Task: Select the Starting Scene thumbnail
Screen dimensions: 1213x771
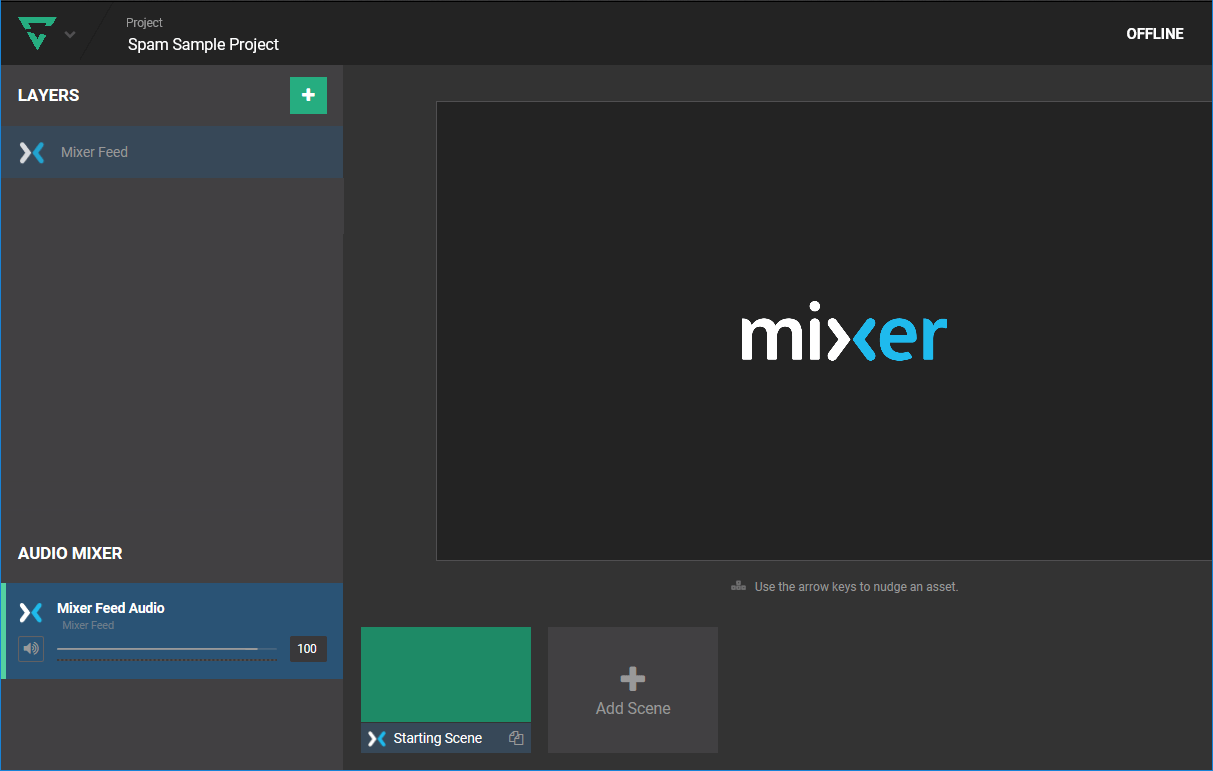Action: tap(445, 673)
